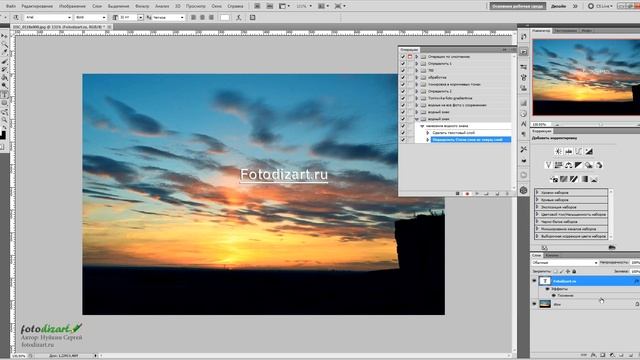Image resolution: width=640 pixels, height=360 pixels.
Task: Hide the Fotodizart.ru text layer
Action: point(534,281)
